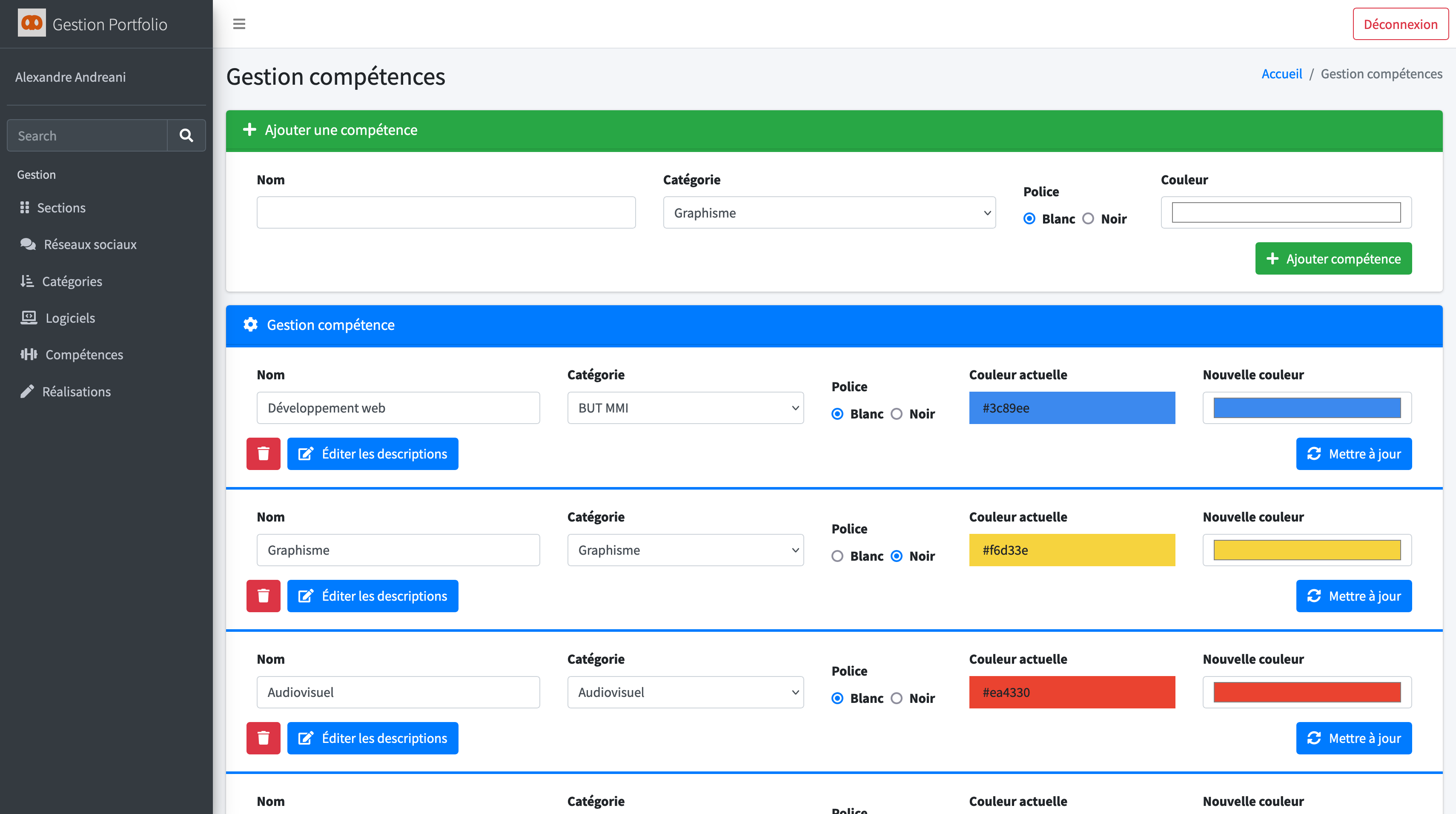Screen dimensions: 1456x814
Task: Select Blanc police for Audiovisuel skill
Action: click(837, 698)
